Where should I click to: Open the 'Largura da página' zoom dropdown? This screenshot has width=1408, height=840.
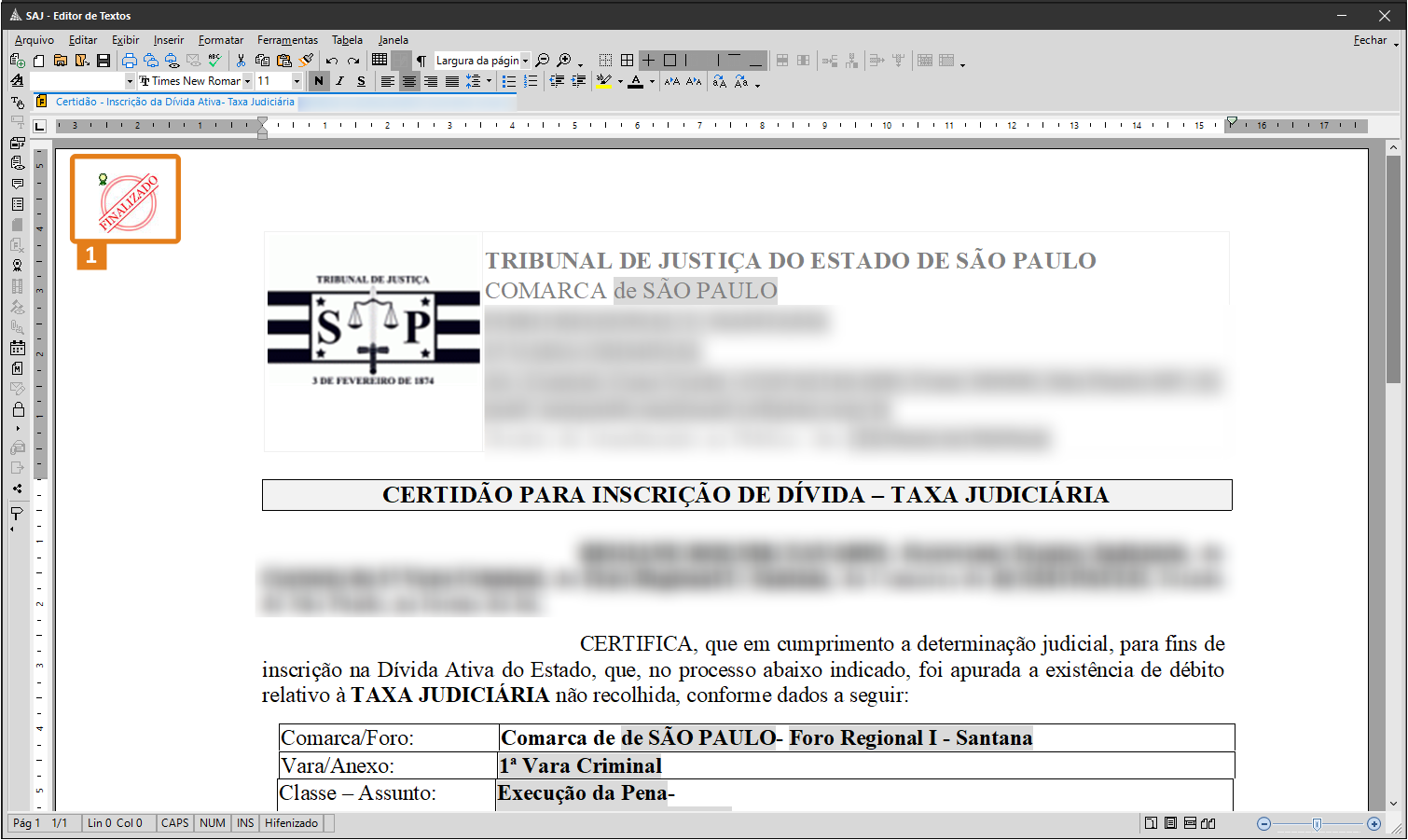(x=525, y=61)
